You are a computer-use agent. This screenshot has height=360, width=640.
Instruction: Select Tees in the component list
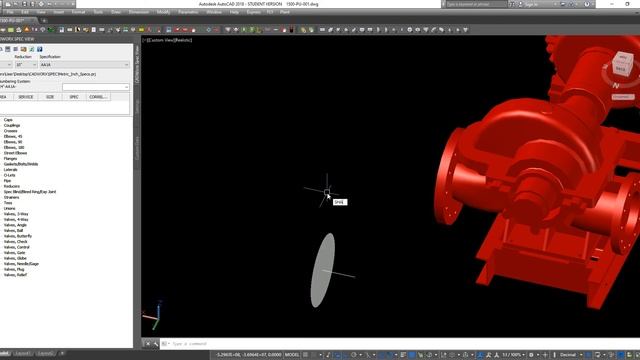(8, 203)
